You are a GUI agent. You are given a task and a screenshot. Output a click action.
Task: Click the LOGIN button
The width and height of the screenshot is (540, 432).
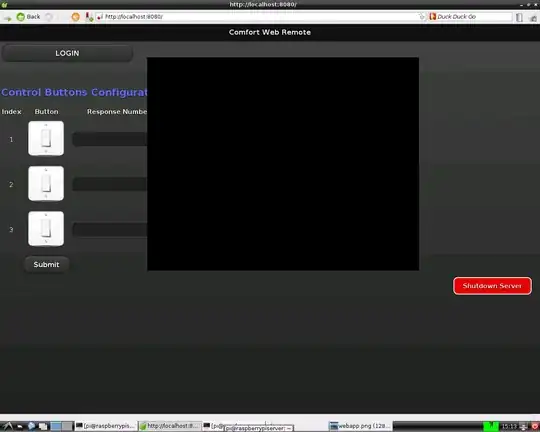[67, 53]
